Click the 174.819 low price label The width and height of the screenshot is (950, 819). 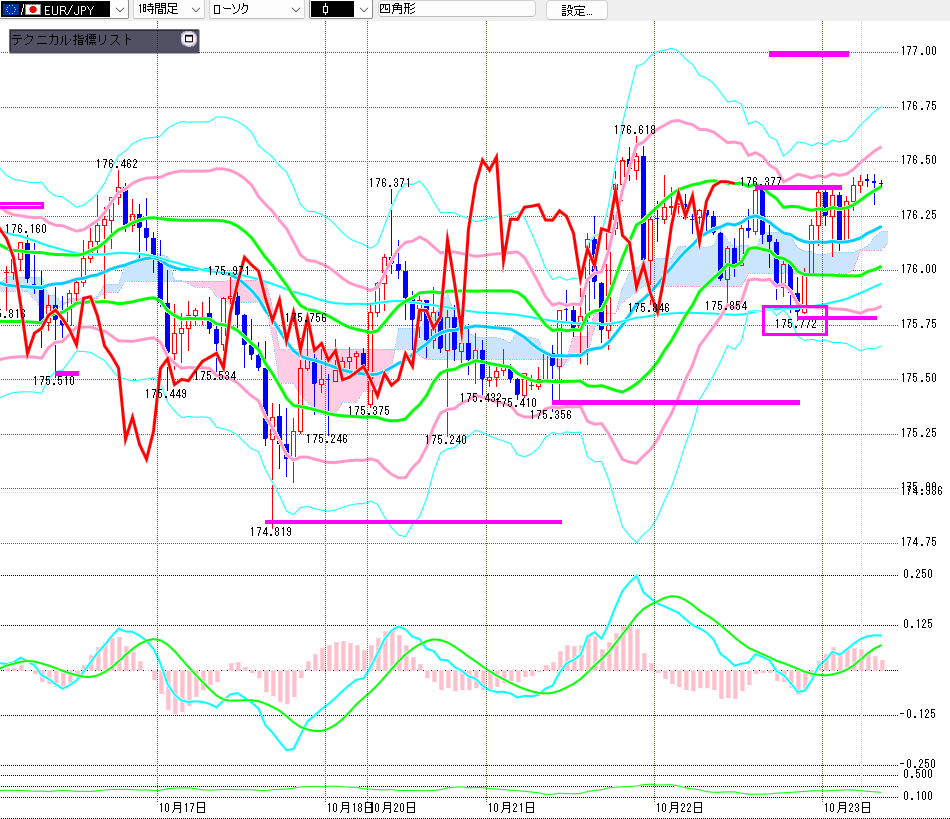[x=270, y=532]
